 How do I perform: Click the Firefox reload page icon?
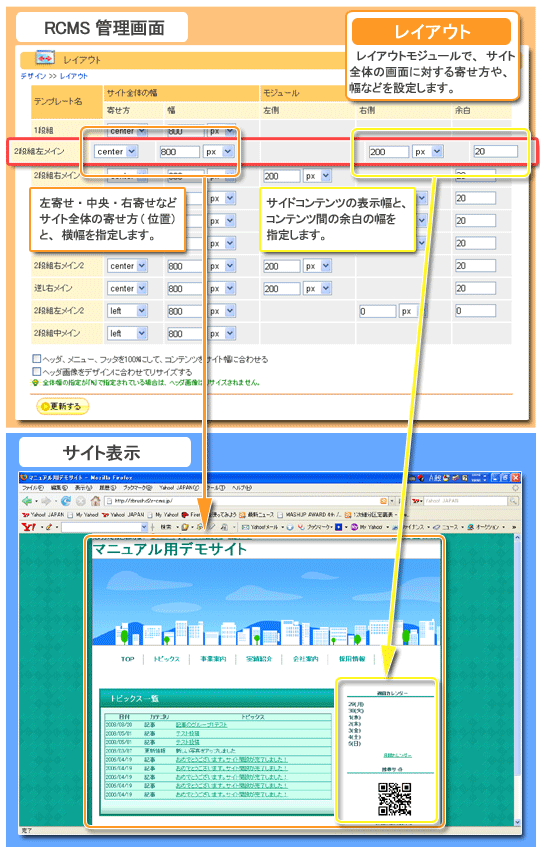coord(66,501)
